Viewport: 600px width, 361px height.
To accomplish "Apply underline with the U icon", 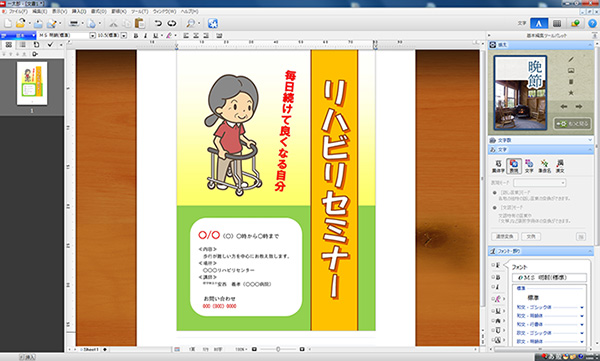I will coord(155,36).
